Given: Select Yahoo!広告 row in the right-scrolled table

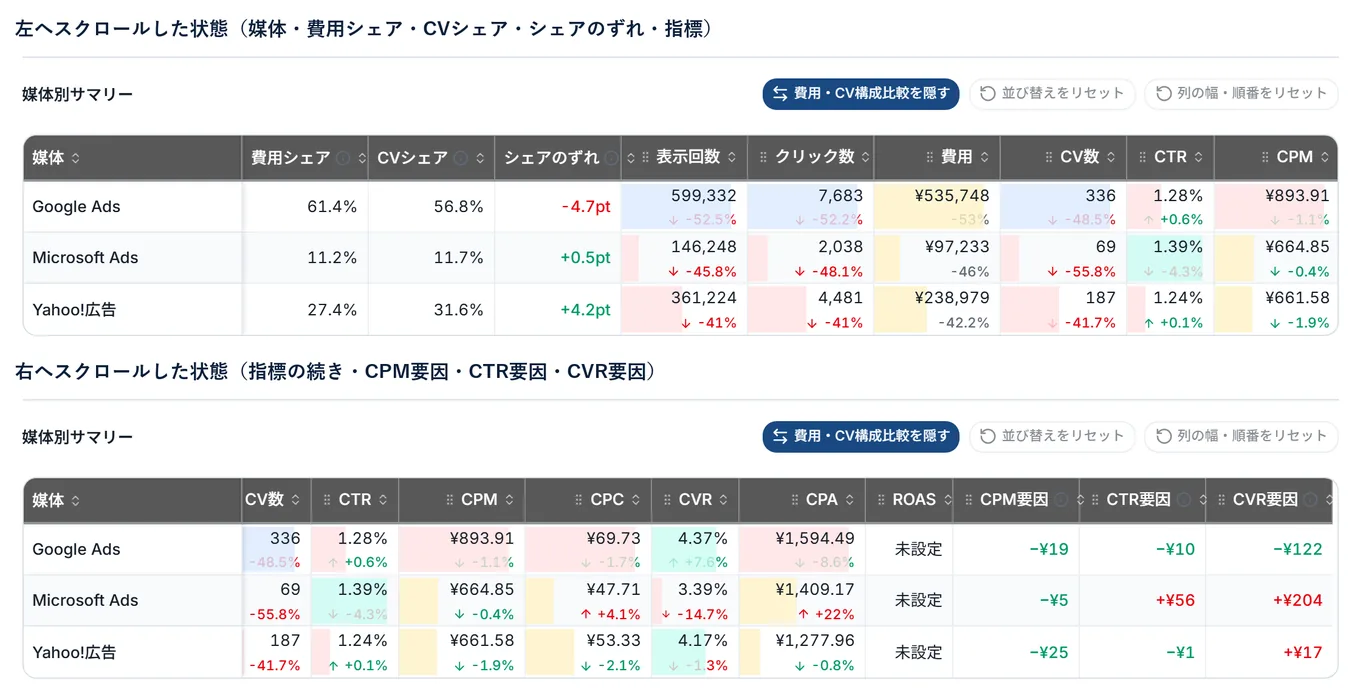Looking at the screenshot, I should tap(680, 652).
